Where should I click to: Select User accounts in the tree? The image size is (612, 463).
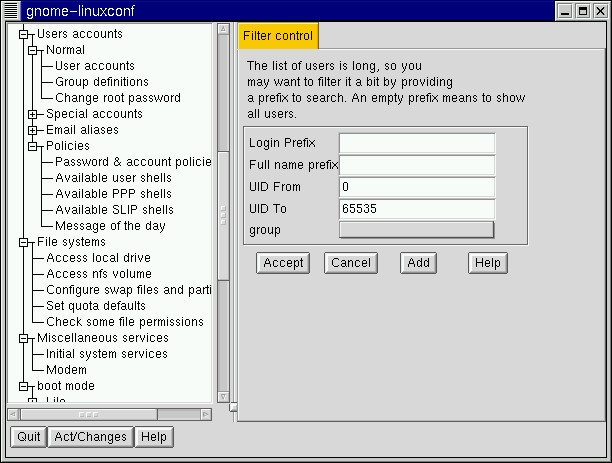[94, 66]
